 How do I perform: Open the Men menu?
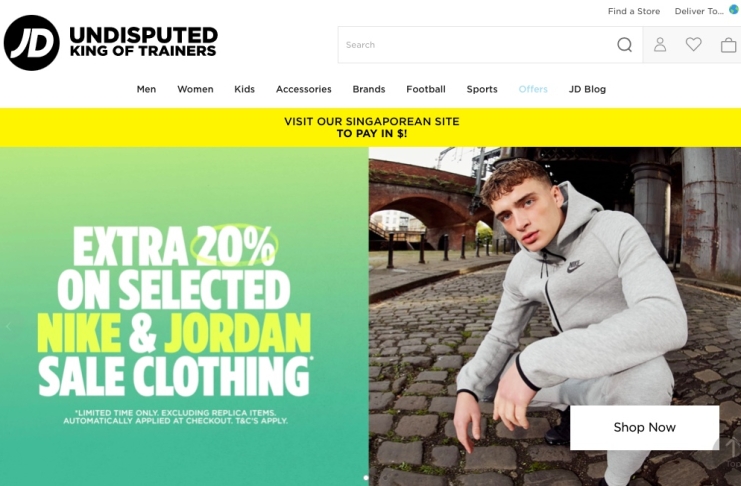pos(146,89)
